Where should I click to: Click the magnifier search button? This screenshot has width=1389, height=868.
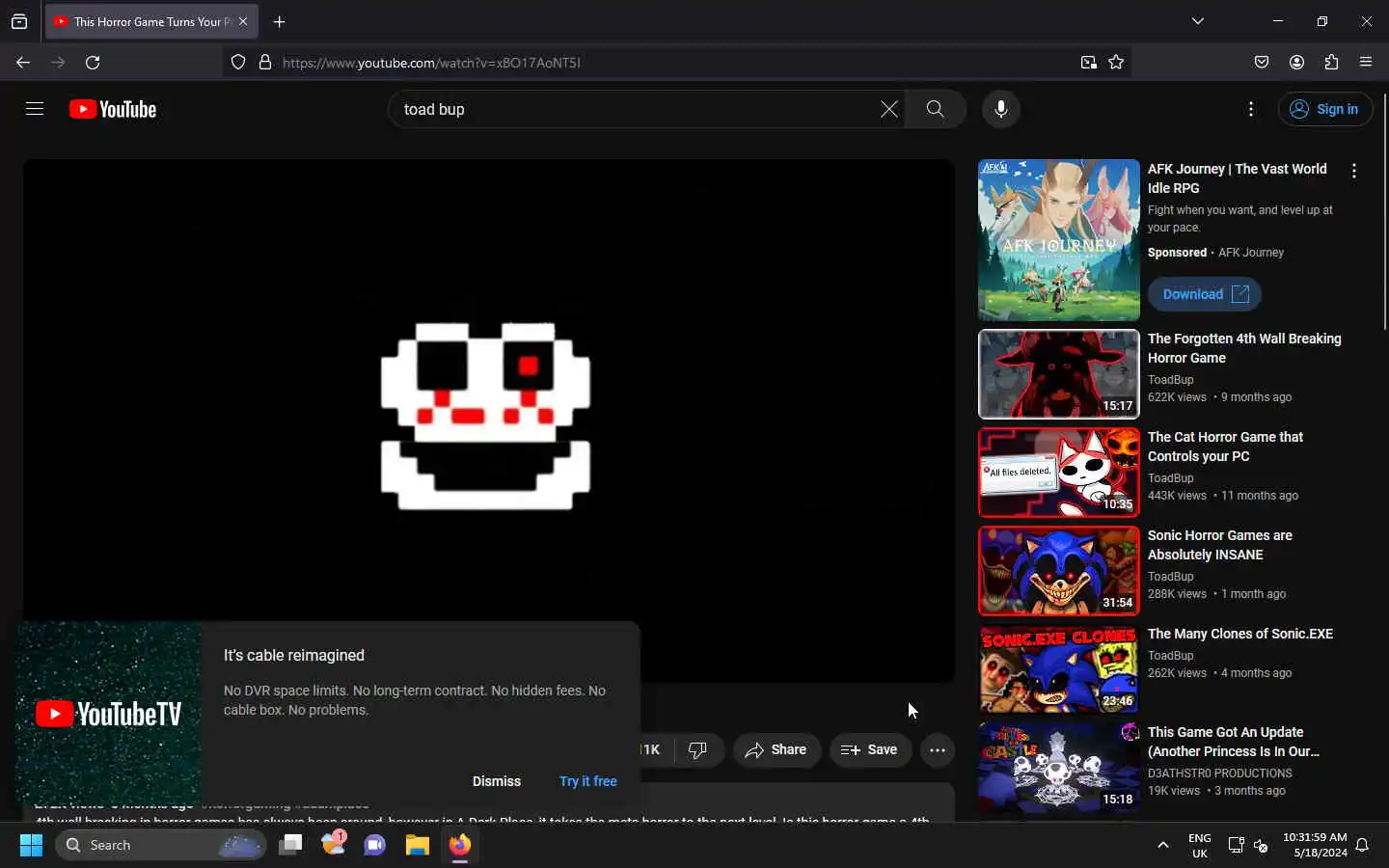(x=935, y=109)
